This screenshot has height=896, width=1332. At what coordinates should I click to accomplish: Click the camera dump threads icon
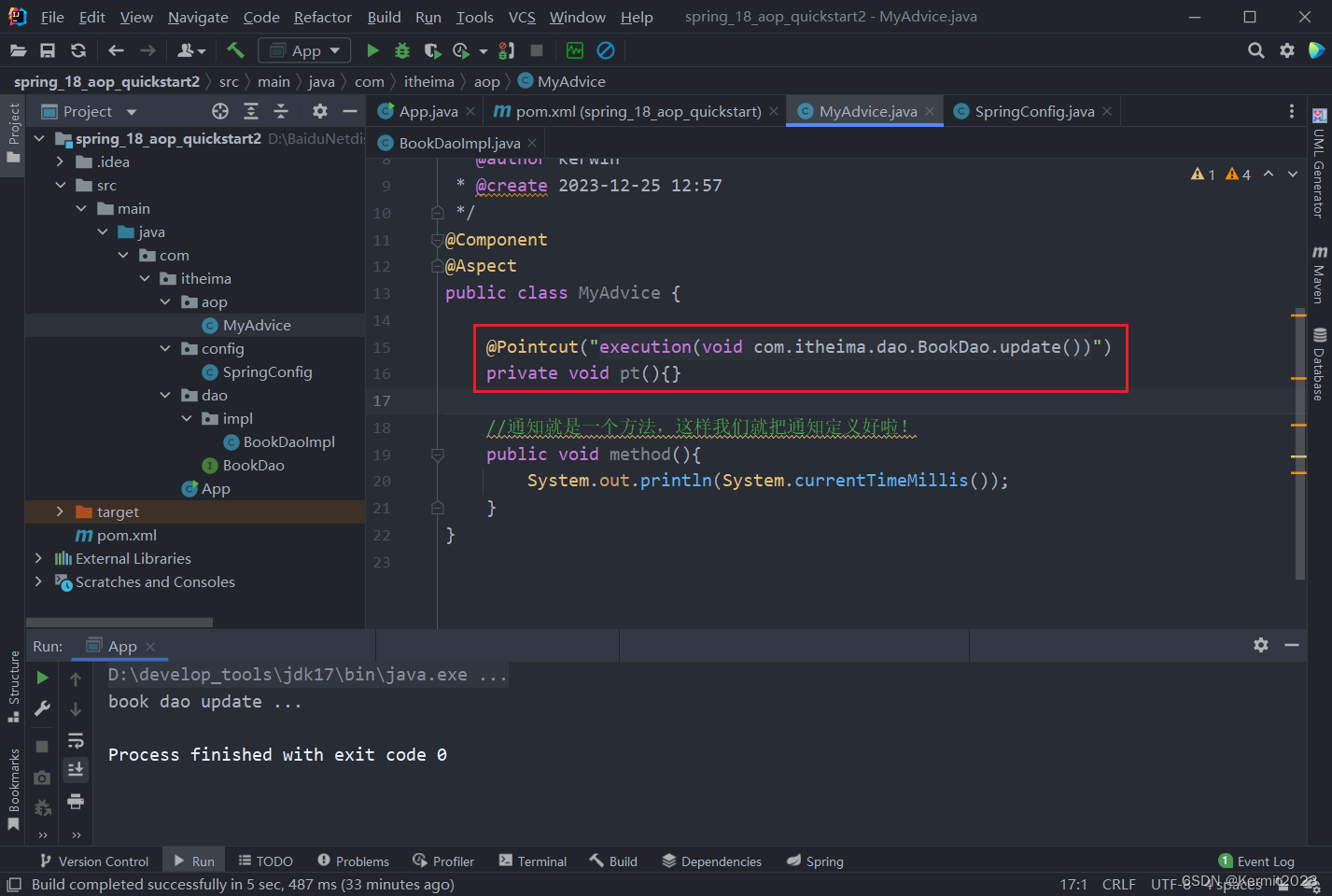click(x=42, y=777)
